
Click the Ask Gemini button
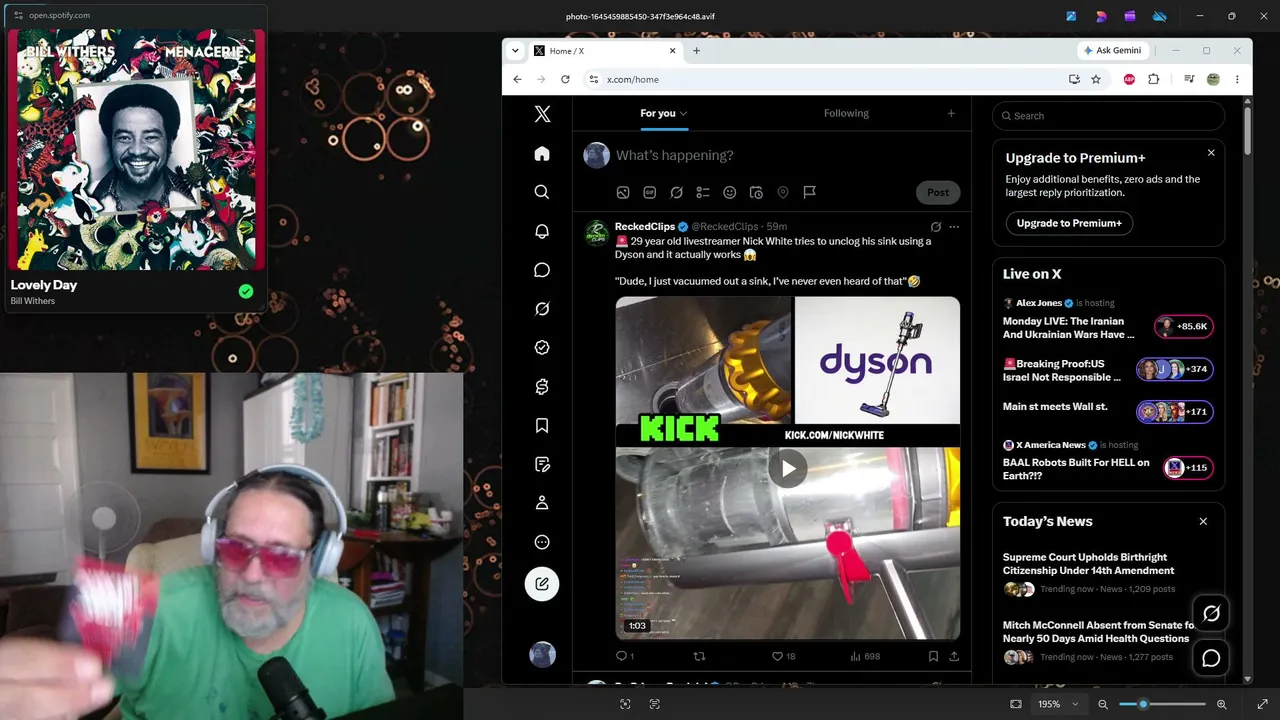tap(1111, 51)
